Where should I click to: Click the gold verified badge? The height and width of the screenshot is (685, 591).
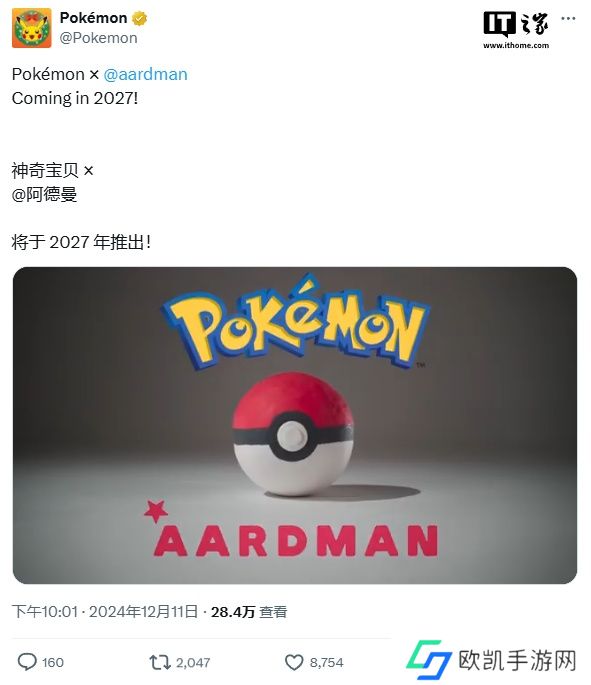click(139, 18)
